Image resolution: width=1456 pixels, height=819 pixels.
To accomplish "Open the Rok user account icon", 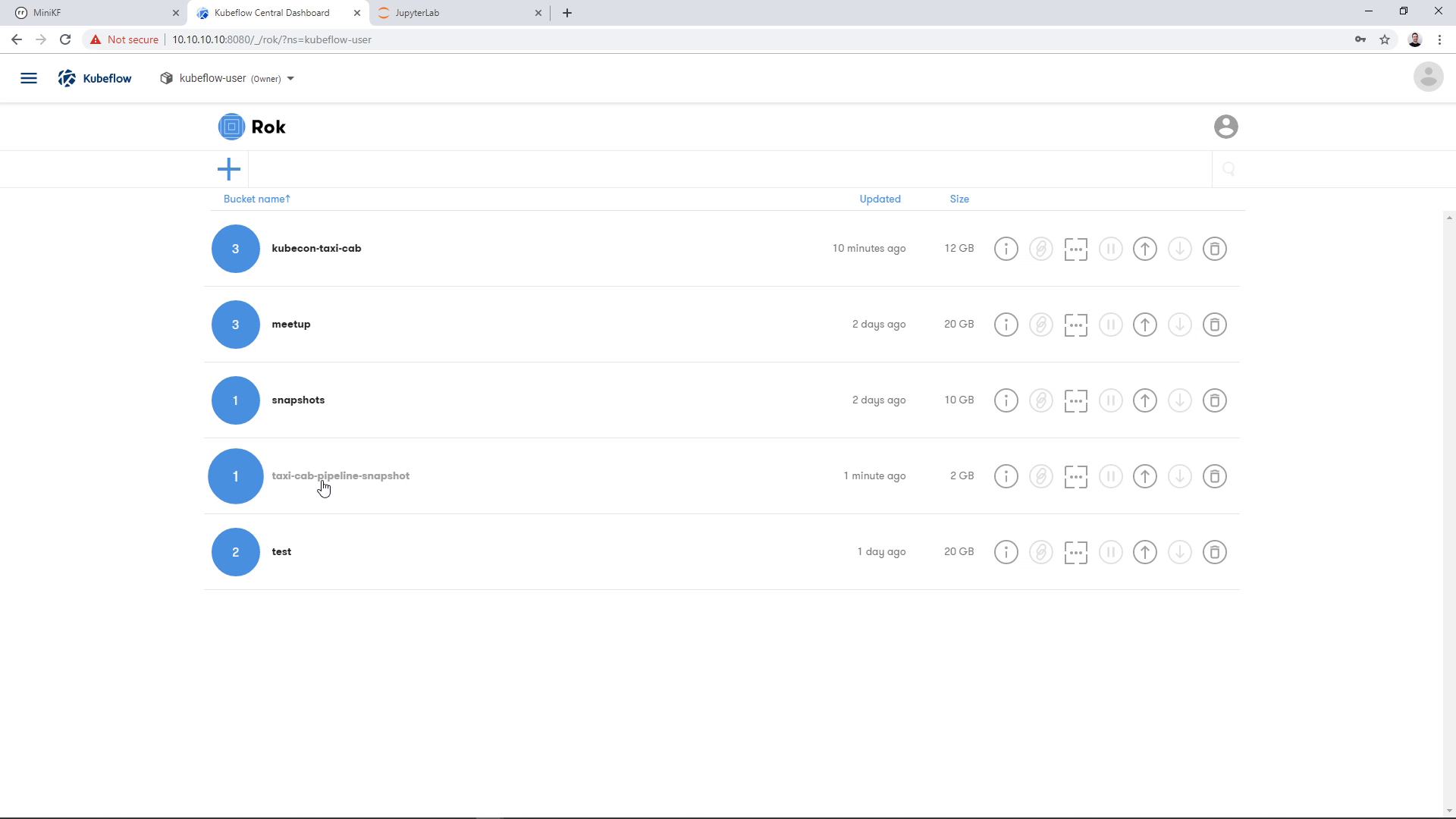I will pyautogui.click(x=1225, y=127).
